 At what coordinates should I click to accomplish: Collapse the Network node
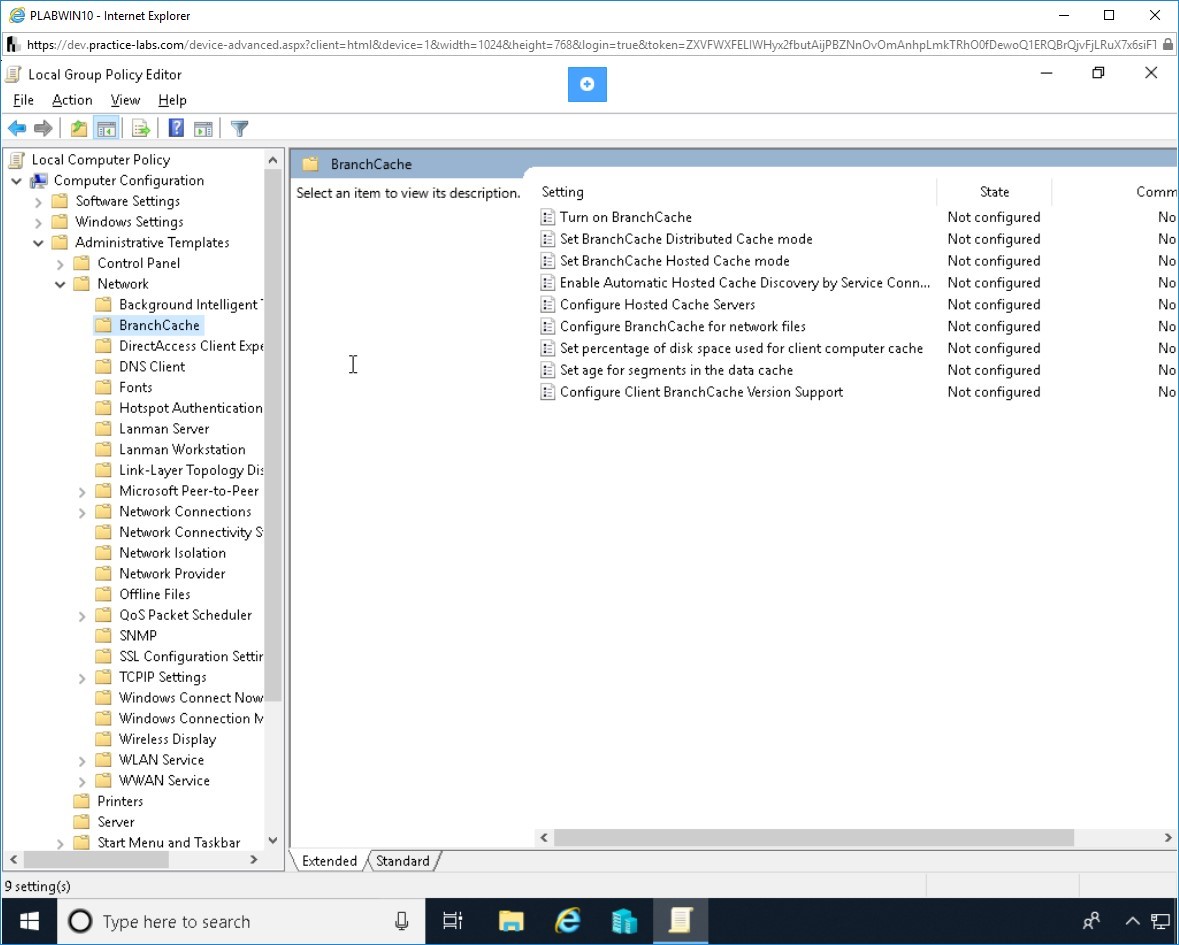pos(60,284)
